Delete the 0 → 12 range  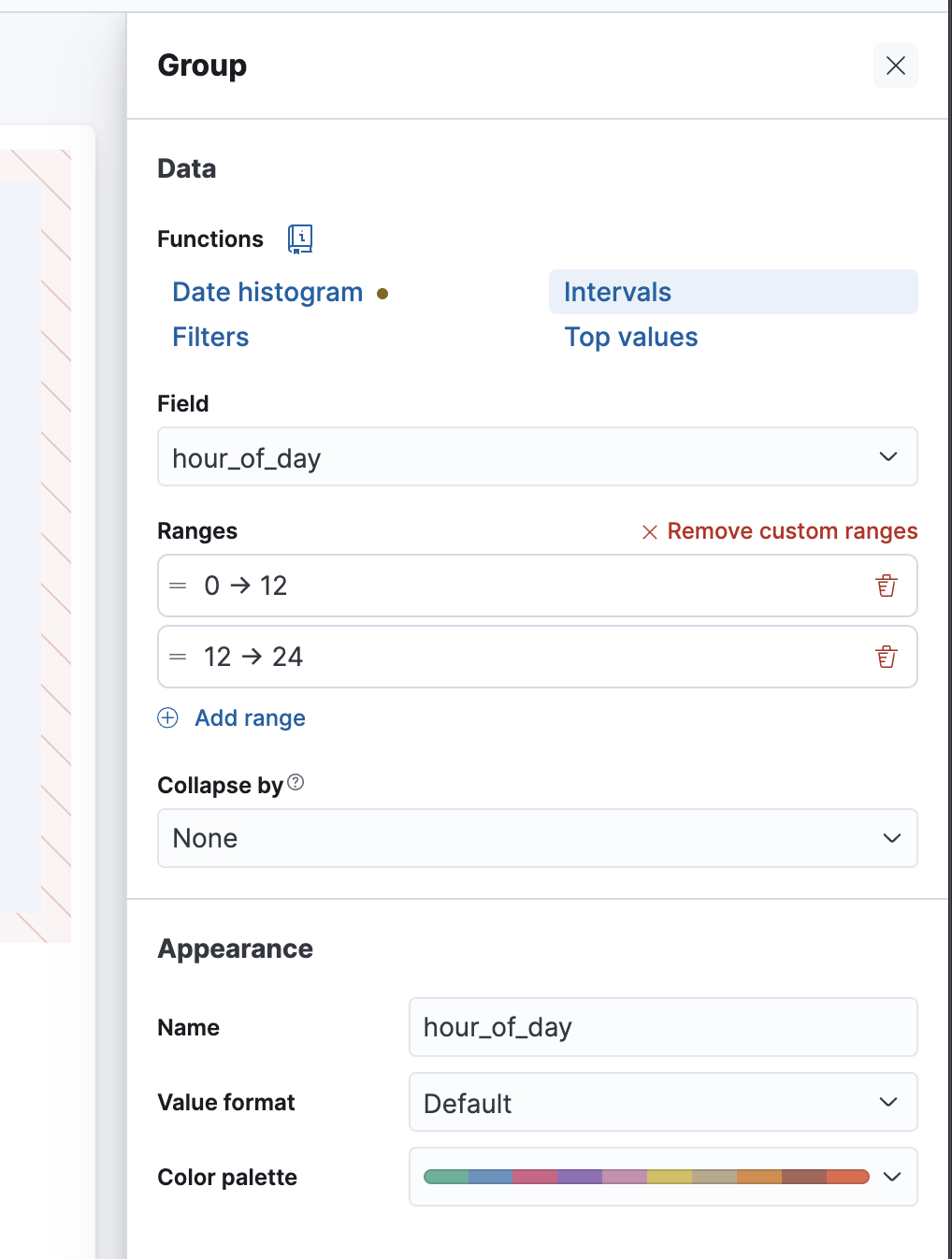pos(887,586)
